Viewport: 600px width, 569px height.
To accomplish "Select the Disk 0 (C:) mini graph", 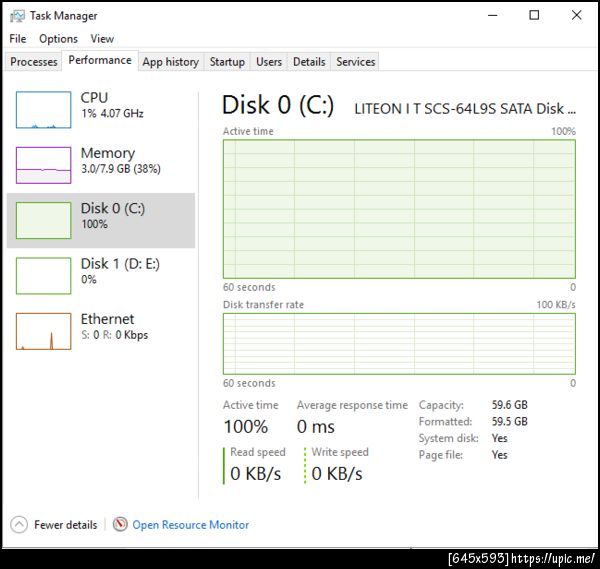I will [43, 220].
